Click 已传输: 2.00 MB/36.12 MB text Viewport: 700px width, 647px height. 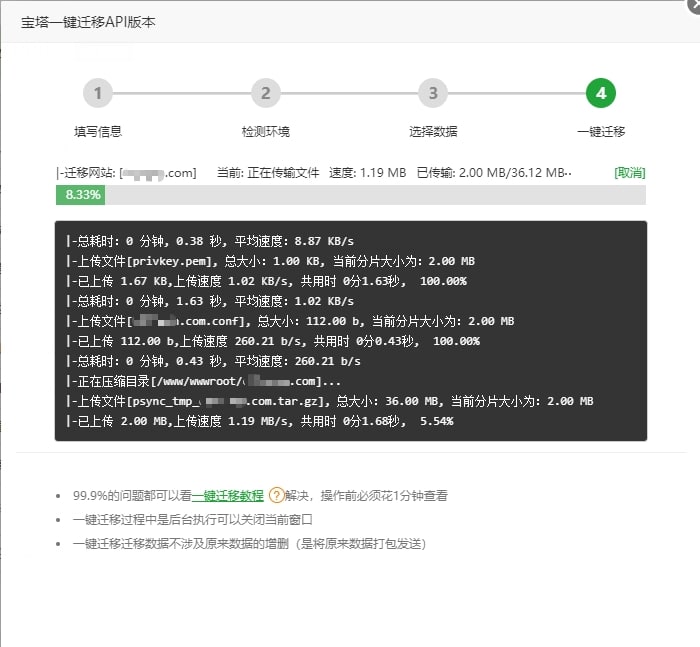point(494,172)
